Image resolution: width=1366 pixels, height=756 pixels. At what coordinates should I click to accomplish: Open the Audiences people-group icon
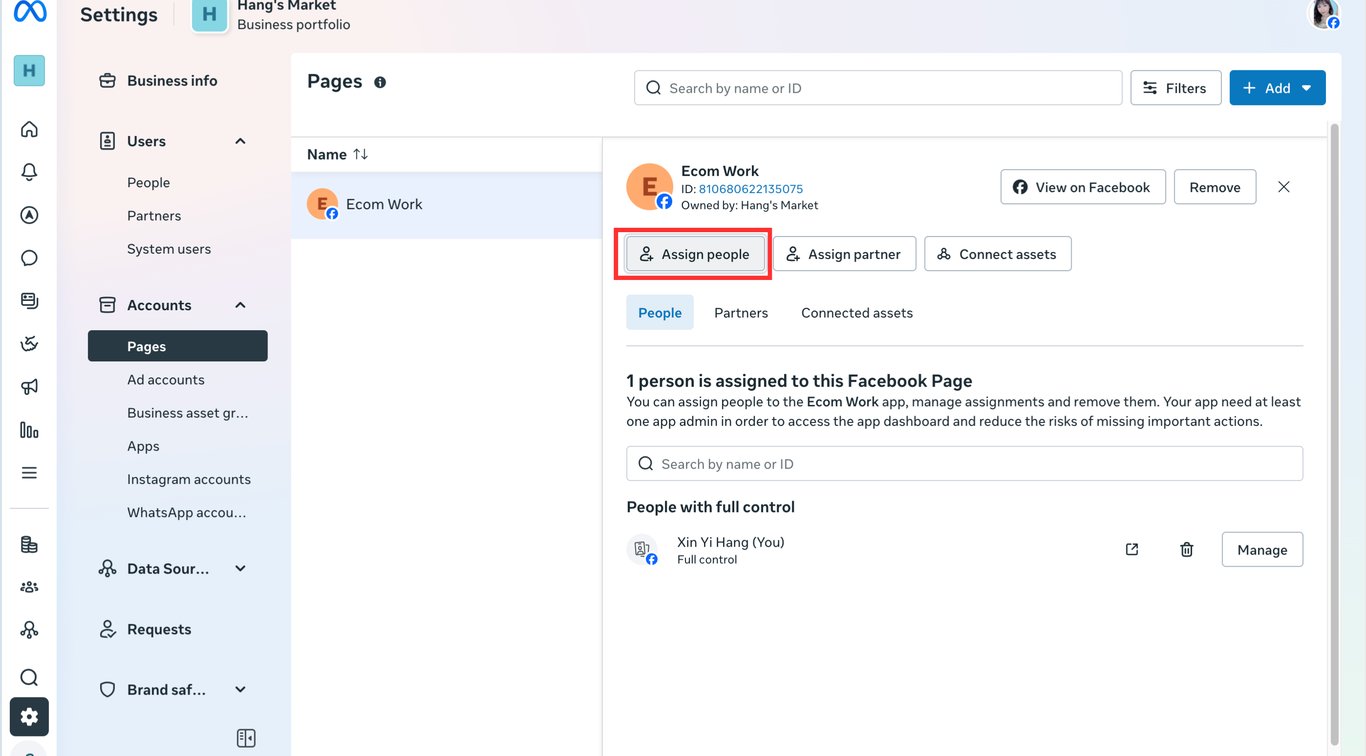pos(29,587)
